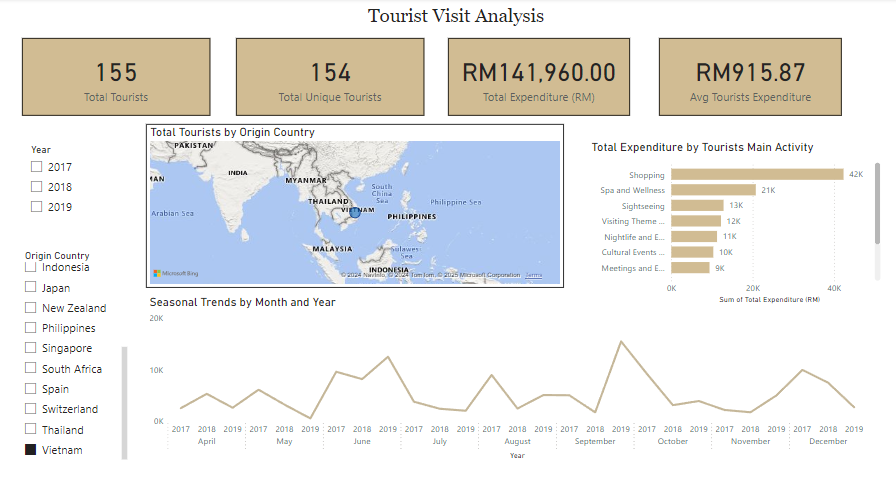Tick the Switzerland checkbox
Viewport: 896px width, 485px height.
click(x=31, y=409)
